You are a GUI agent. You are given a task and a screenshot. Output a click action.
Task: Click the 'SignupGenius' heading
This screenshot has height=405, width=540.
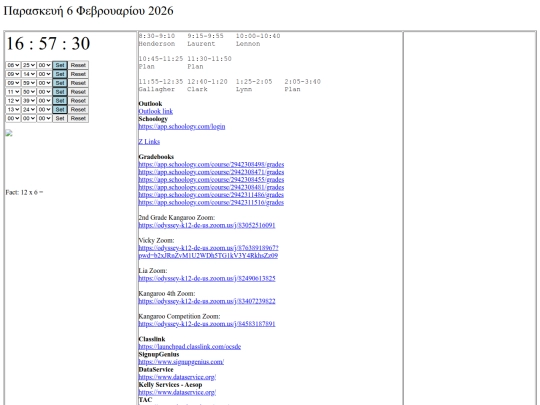point(159,354)
